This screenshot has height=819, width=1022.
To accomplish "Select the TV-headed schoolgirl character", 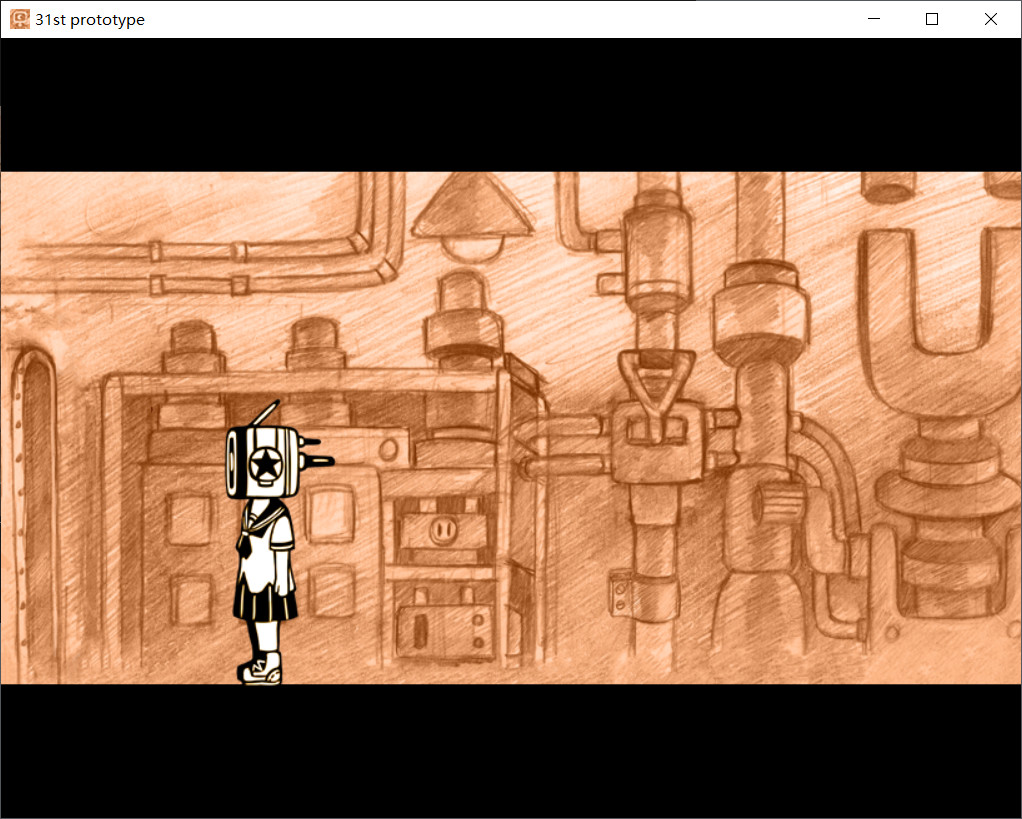I will pyautogui.click(x=266, y=540).
